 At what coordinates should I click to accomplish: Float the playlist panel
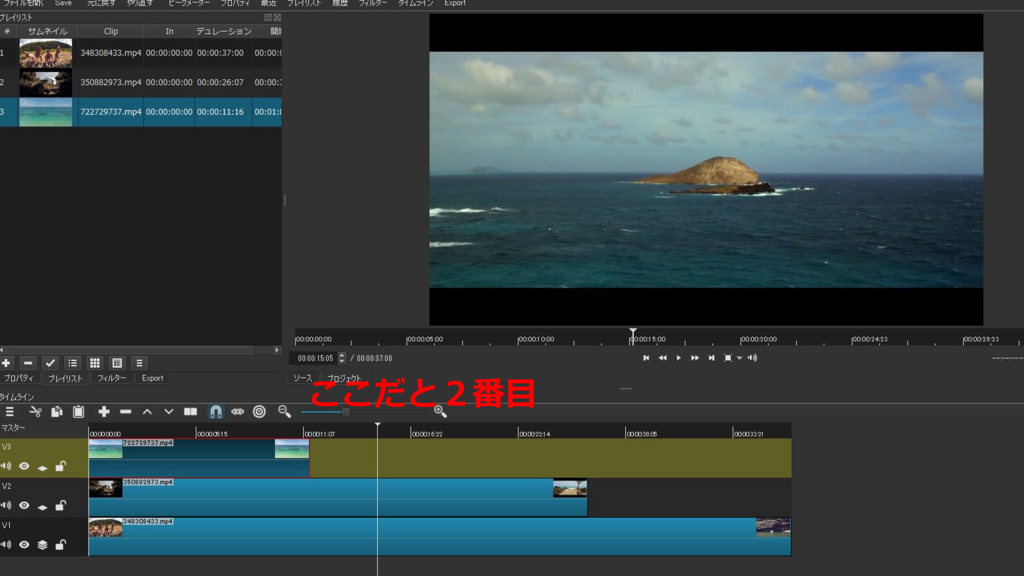coord(268,18)
